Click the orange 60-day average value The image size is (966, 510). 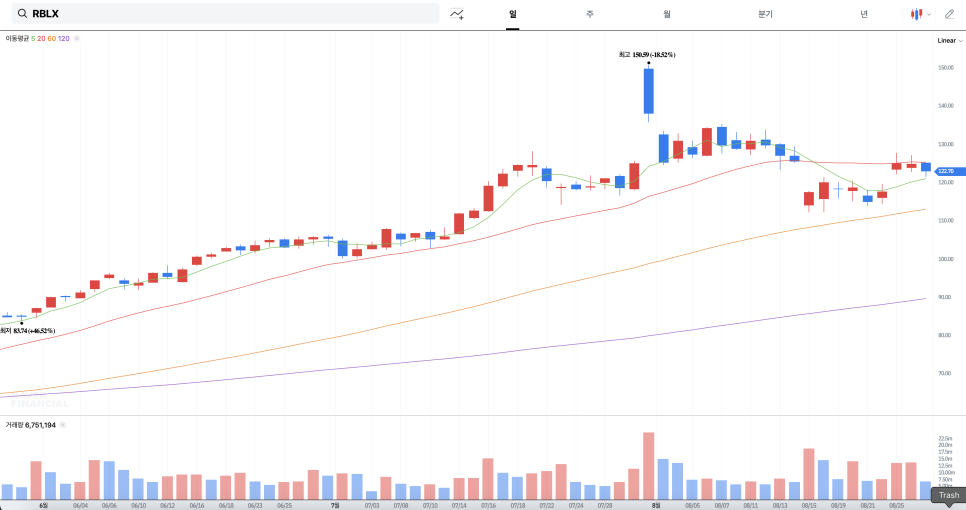click(x=51, y=38)
